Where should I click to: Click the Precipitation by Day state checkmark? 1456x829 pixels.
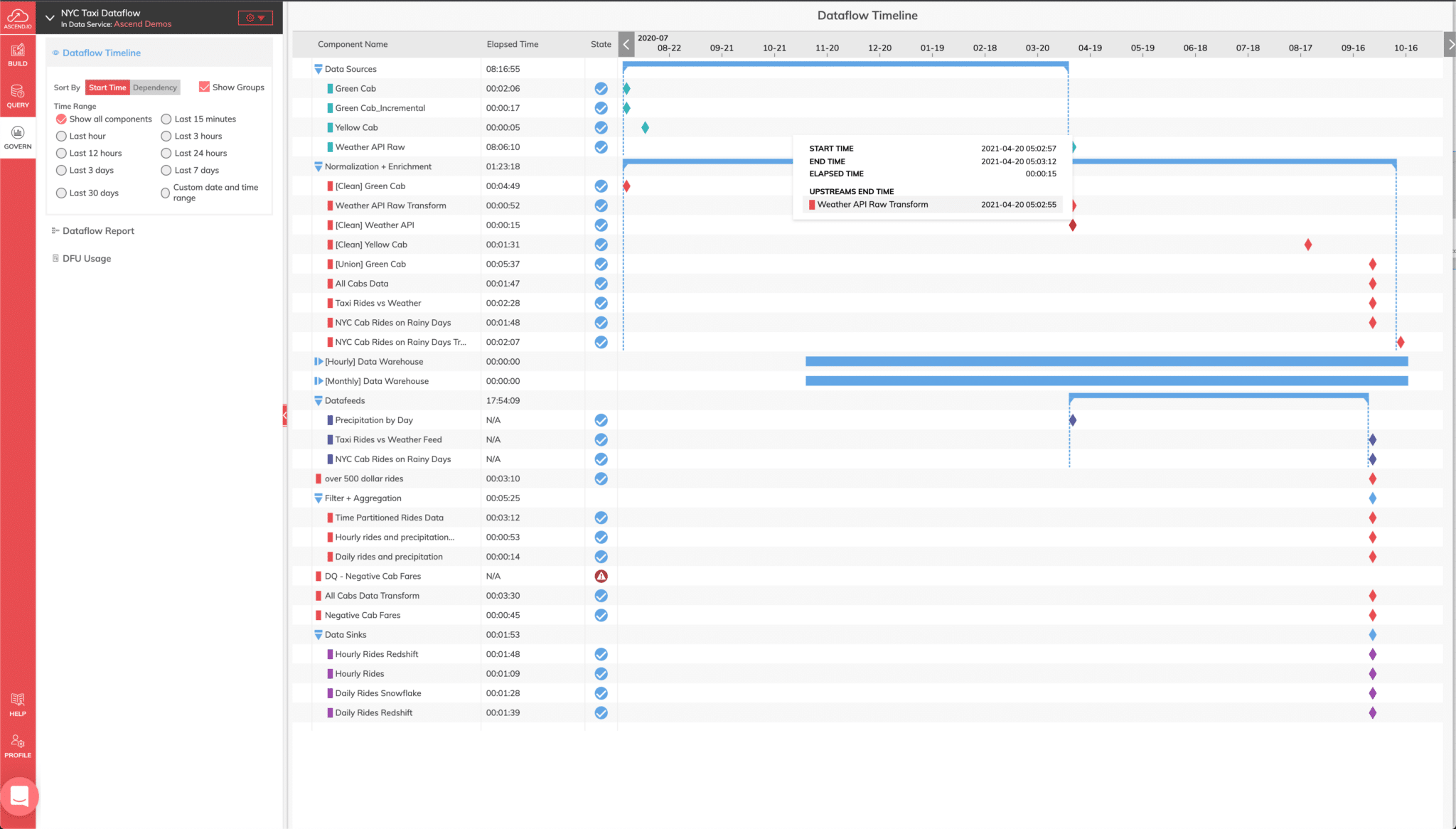pos(601,420)
